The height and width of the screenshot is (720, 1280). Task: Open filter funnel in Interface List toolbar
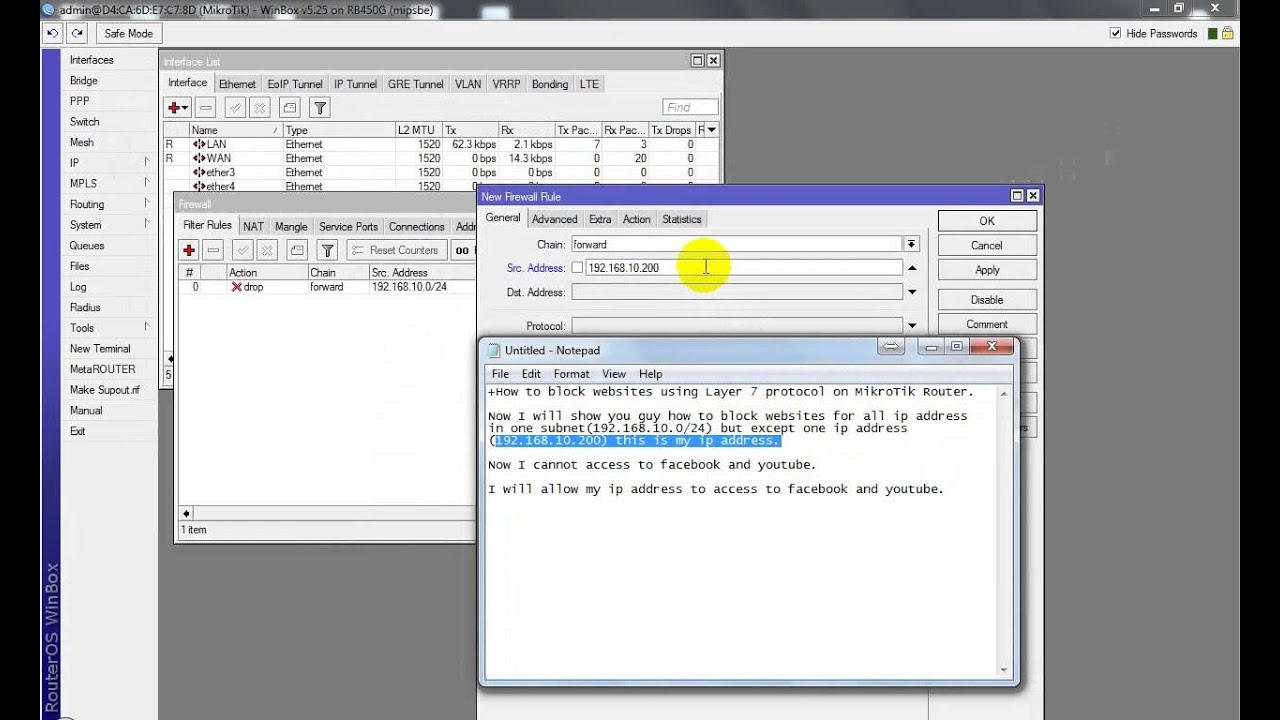(320, 107)
